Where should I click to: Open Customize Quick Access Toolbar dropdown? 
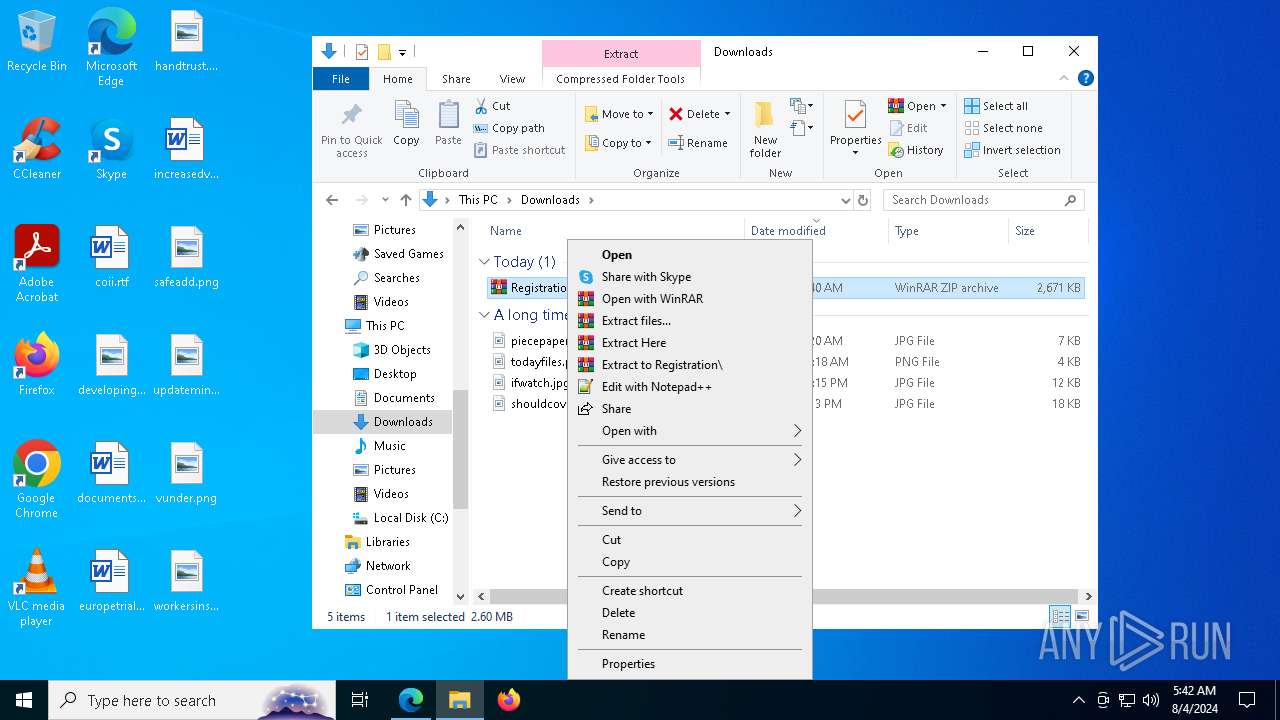[402, 52]
